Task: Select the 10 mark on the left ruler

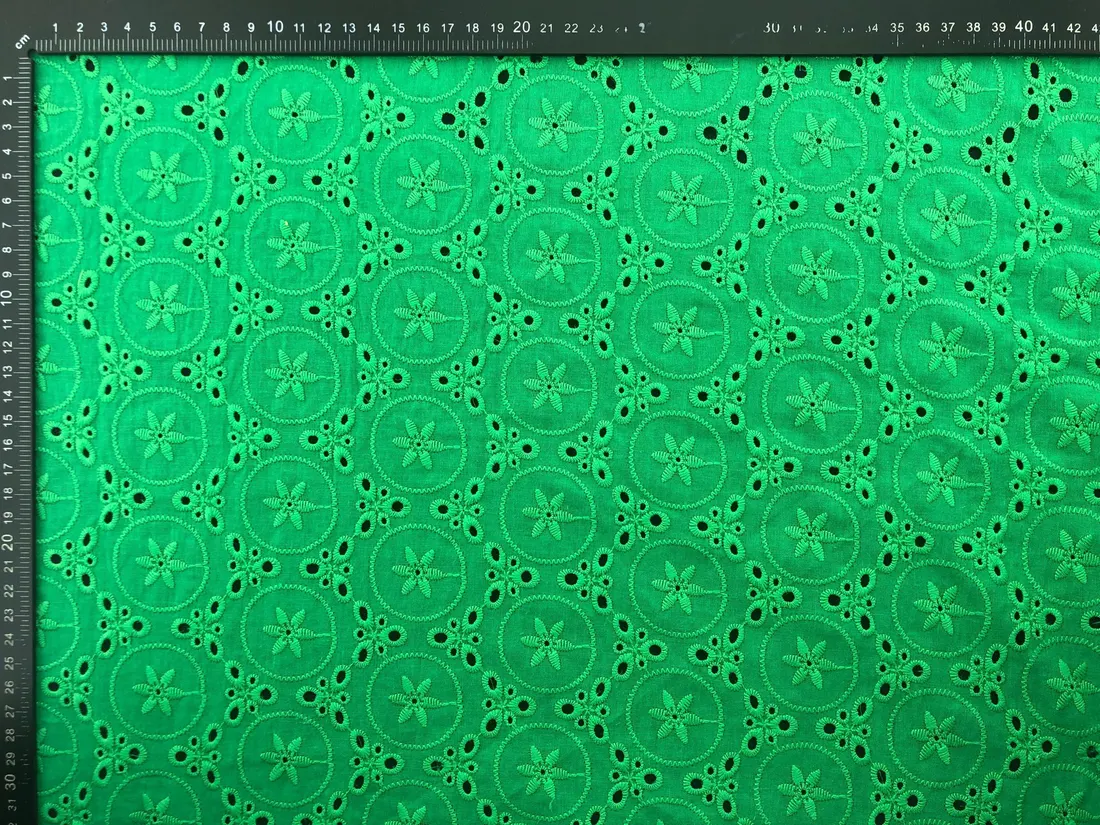Action: pos(7,296)
